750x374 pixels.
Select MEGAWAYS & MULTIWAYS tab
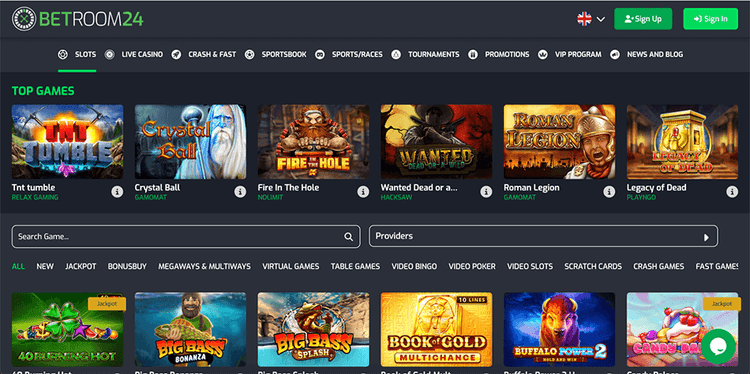pyautogui.click(x=204, y=266)
